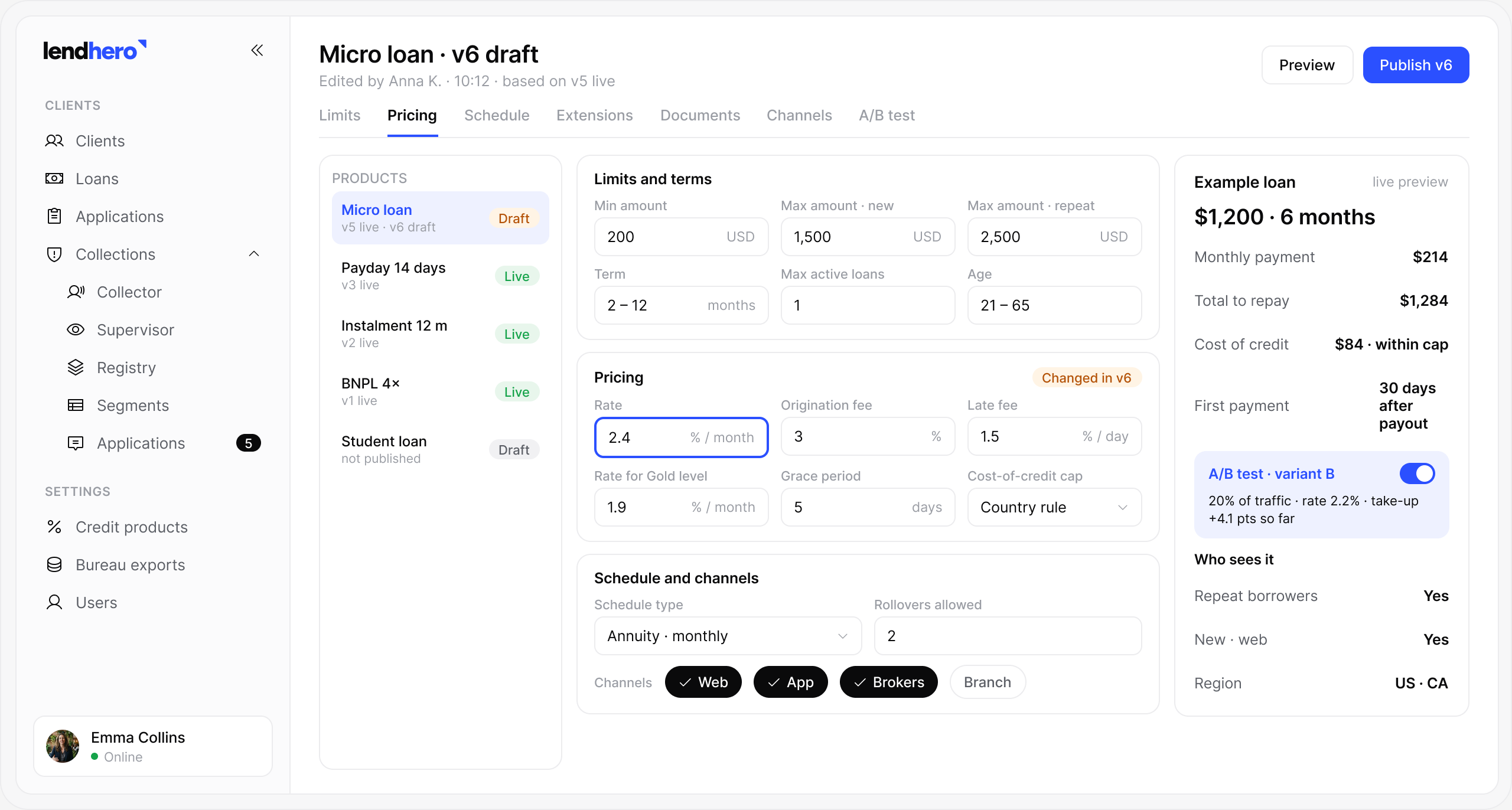The height and width of the screenshot is (810, 1512).
Task: Open Loans via its banknote icon
Action: 54,179
